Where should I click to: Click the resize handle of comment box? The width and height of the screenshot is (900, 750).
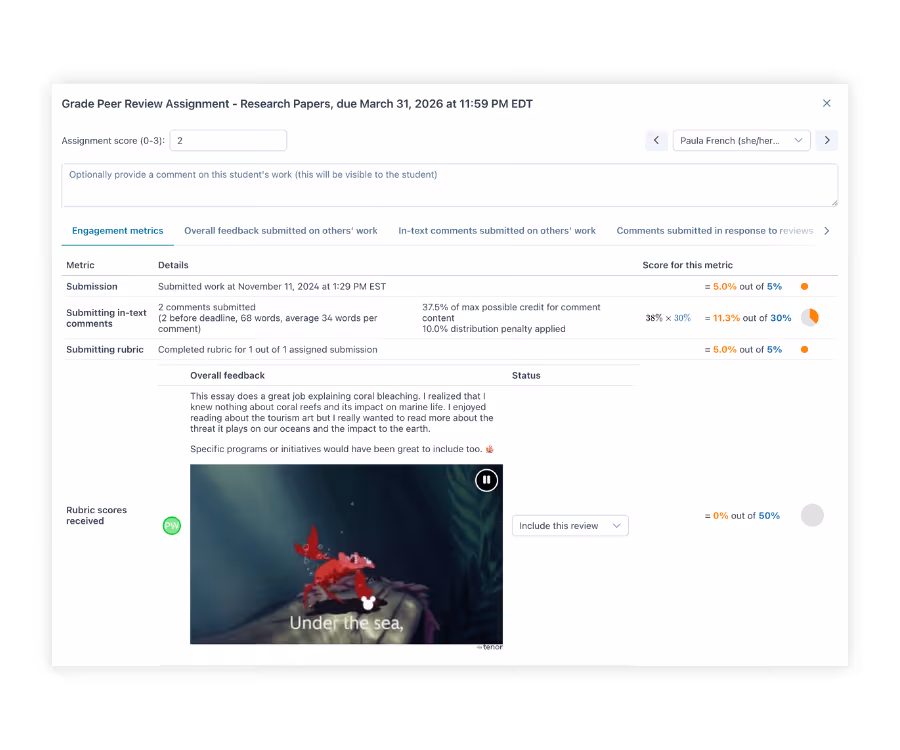coord(834,203)
